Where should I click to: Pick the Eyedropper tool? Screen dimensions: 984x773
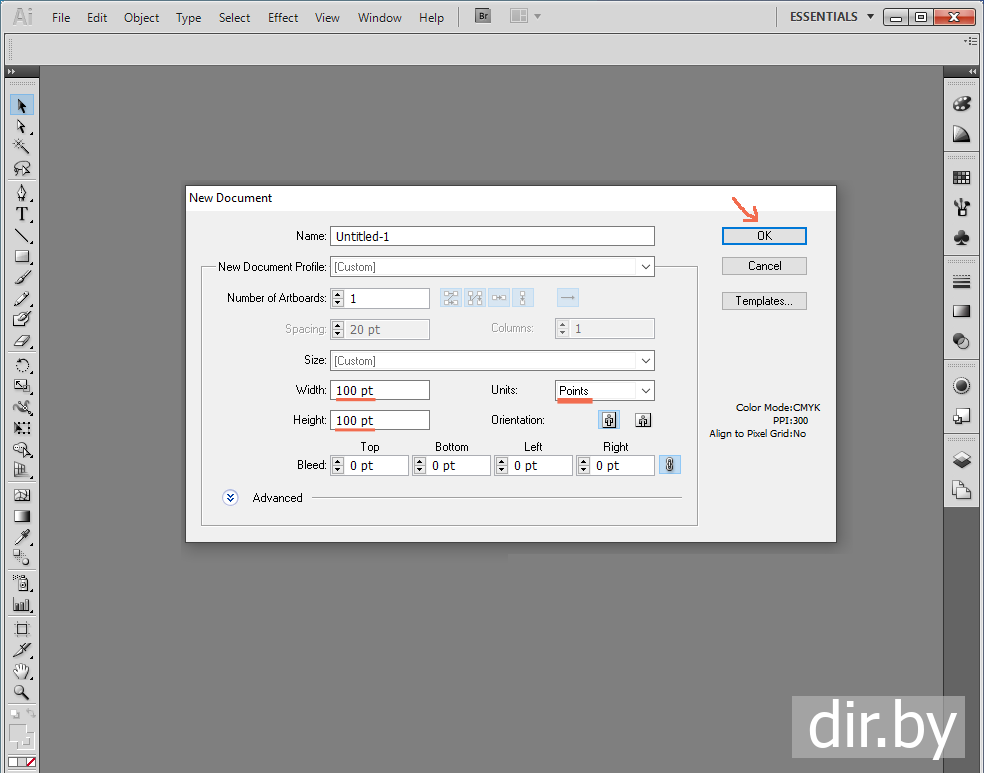[x=21, y=538]
